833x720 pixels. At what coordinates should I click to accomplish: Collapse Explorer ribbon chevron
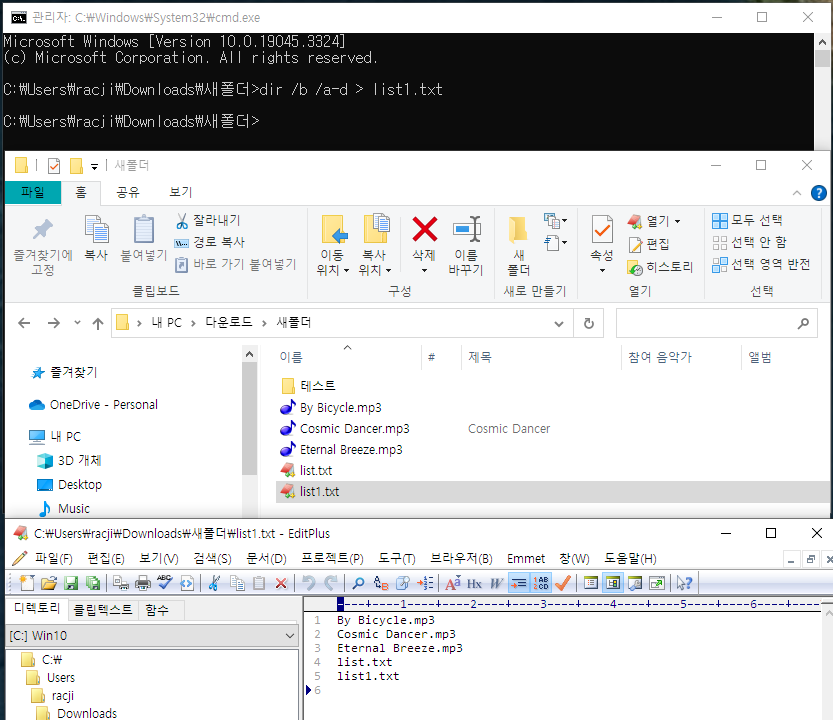(x=797, y=193)
